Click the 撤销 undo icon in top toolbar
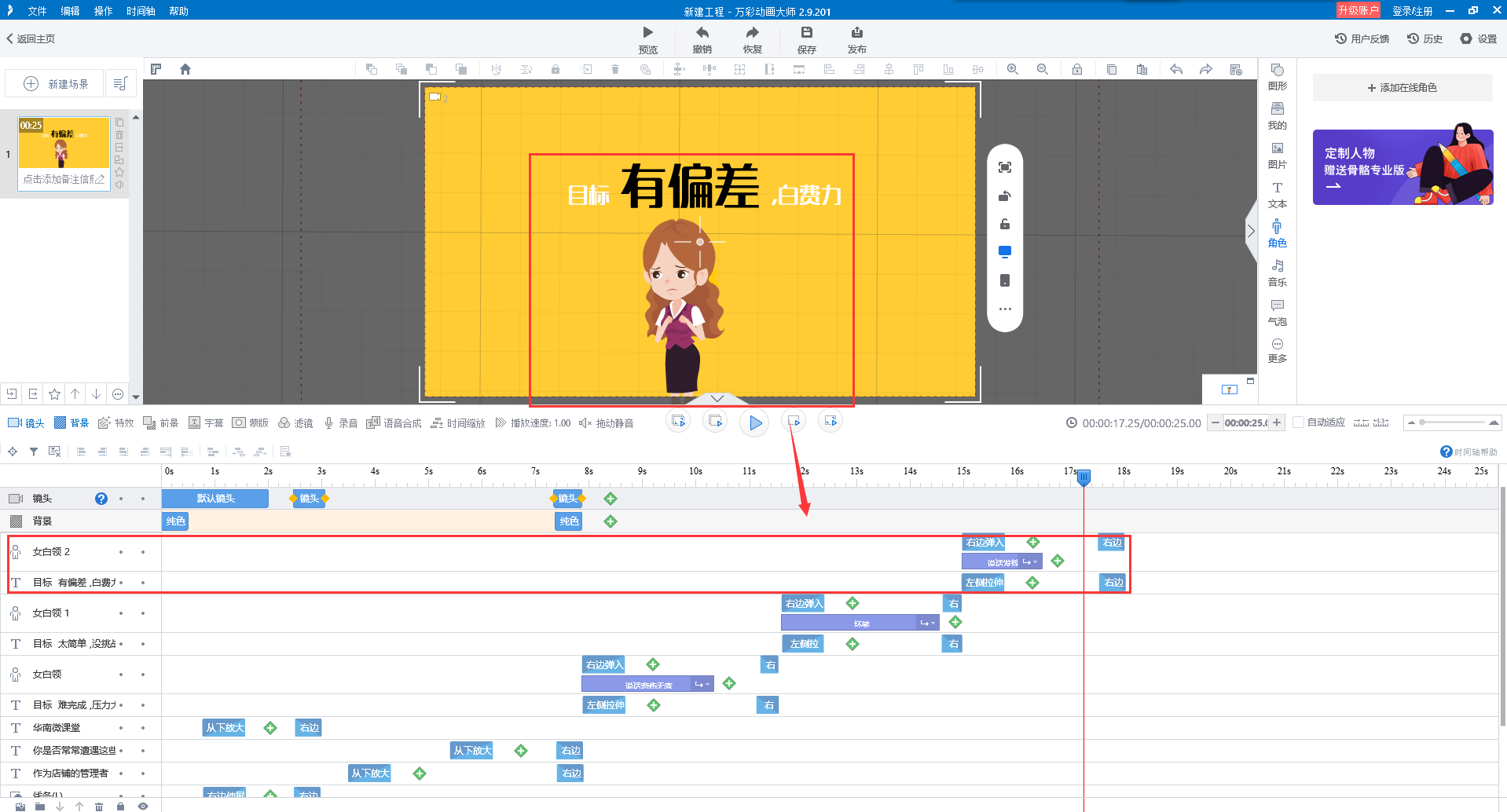This screenshot has height=812, width=1507. click(702, 32)
